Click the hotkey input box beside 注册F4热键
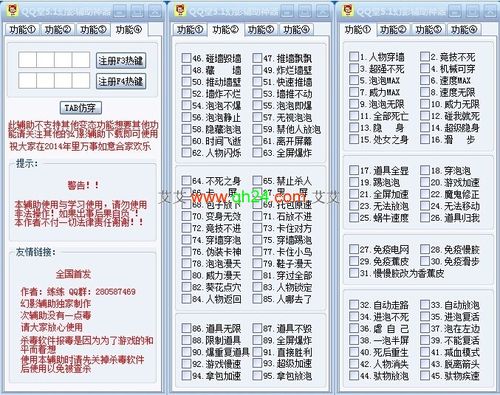Viewport: 500px width, 395px height. pos(54,80)
